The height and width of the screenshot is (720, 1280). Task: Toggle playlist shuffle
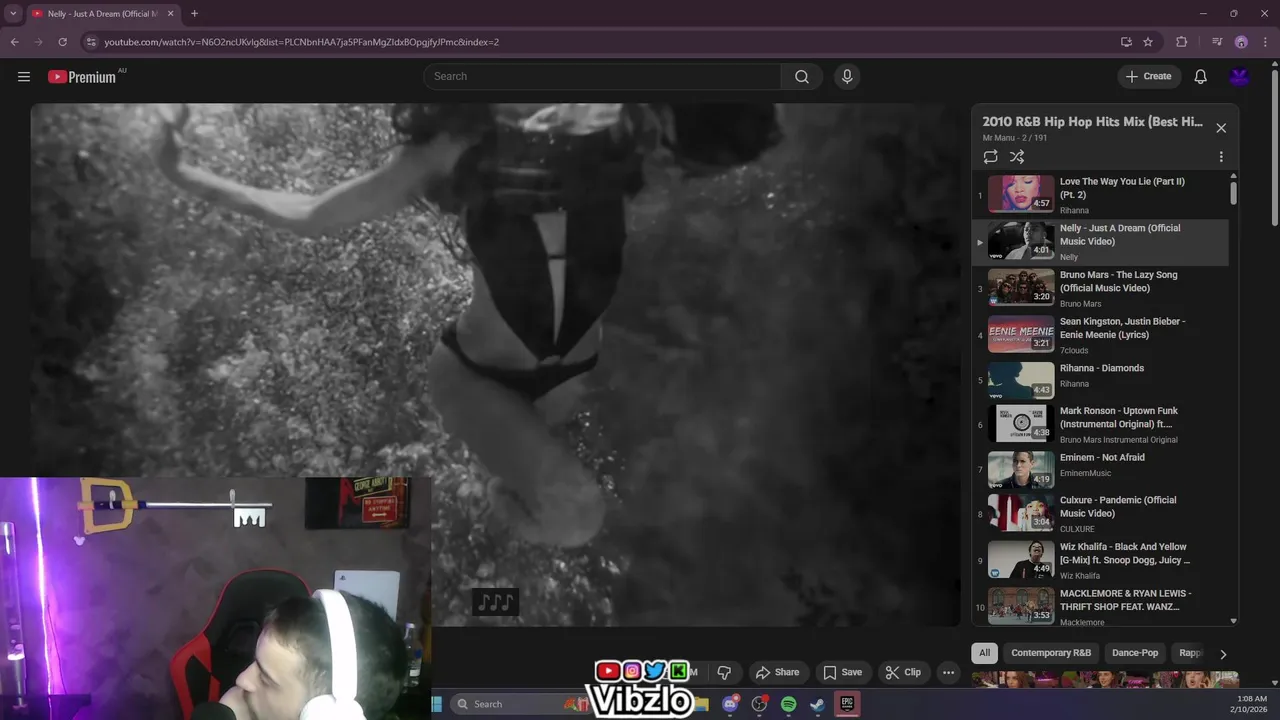(1017, 157)
